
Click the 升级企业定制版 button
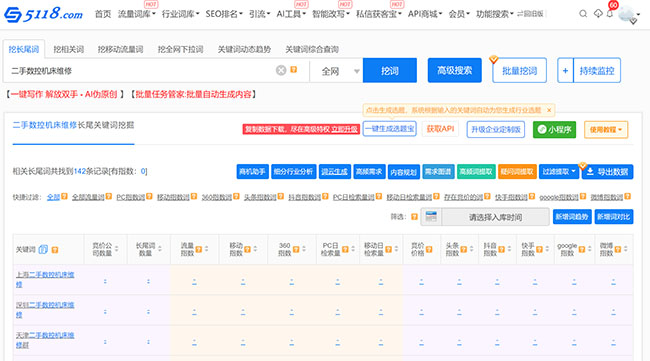pos(496,130)
